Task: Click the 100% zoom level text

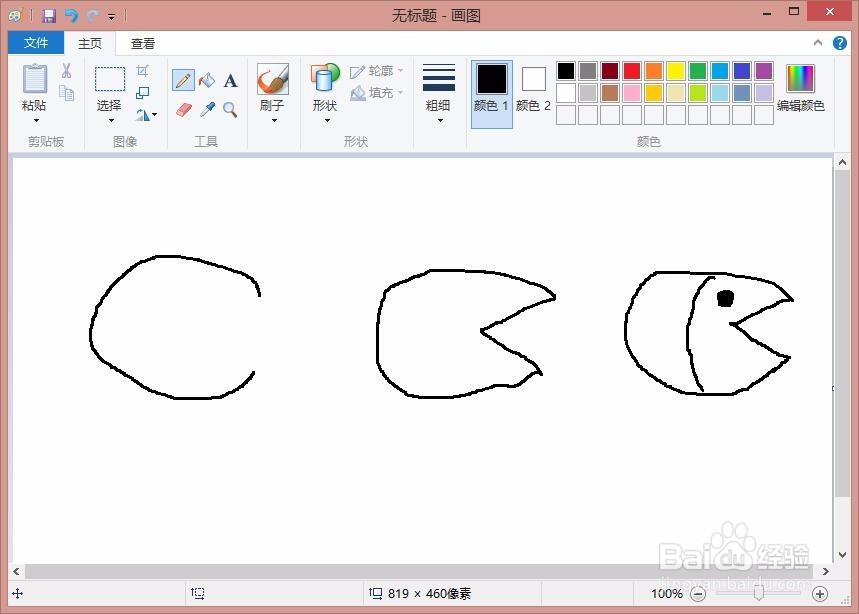Action: 667,594
